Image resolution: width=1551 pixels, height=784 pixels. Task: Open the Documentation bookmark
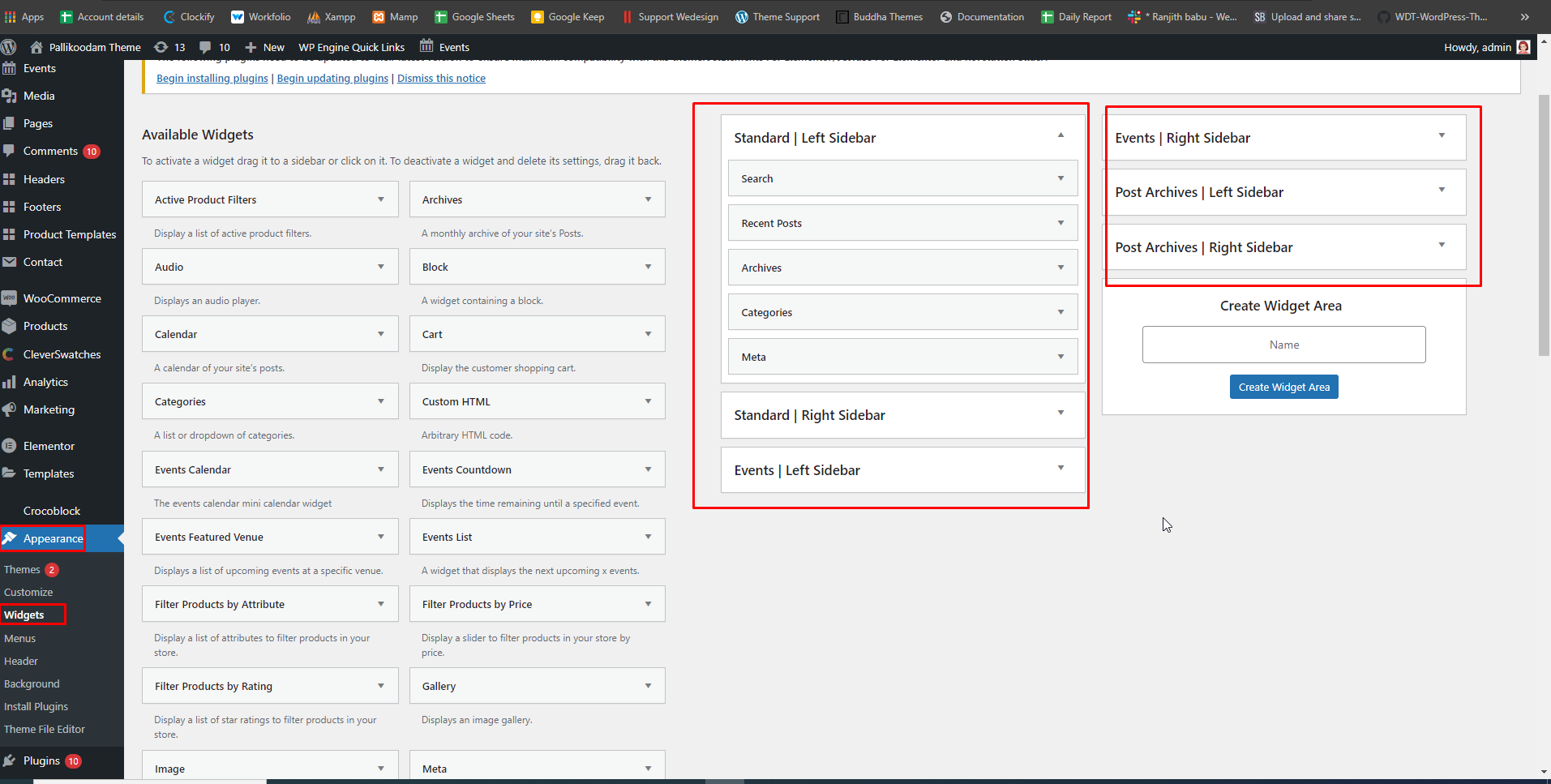(981, 16)
